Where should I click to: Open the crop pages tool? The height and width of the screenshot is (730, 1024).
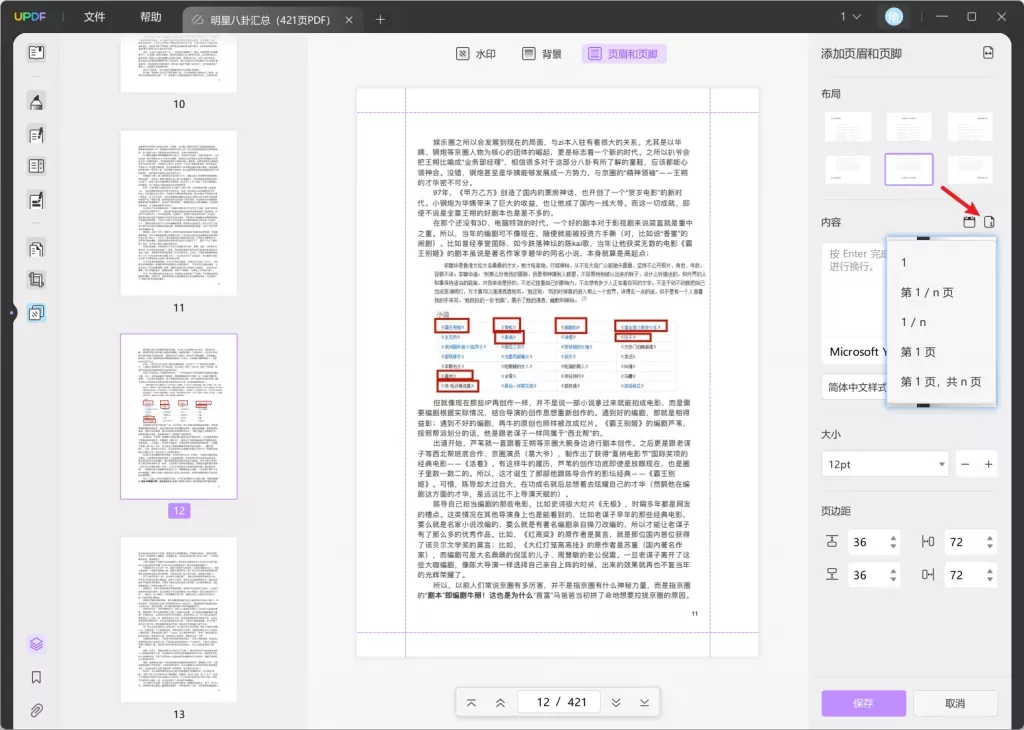click(36, 280)
